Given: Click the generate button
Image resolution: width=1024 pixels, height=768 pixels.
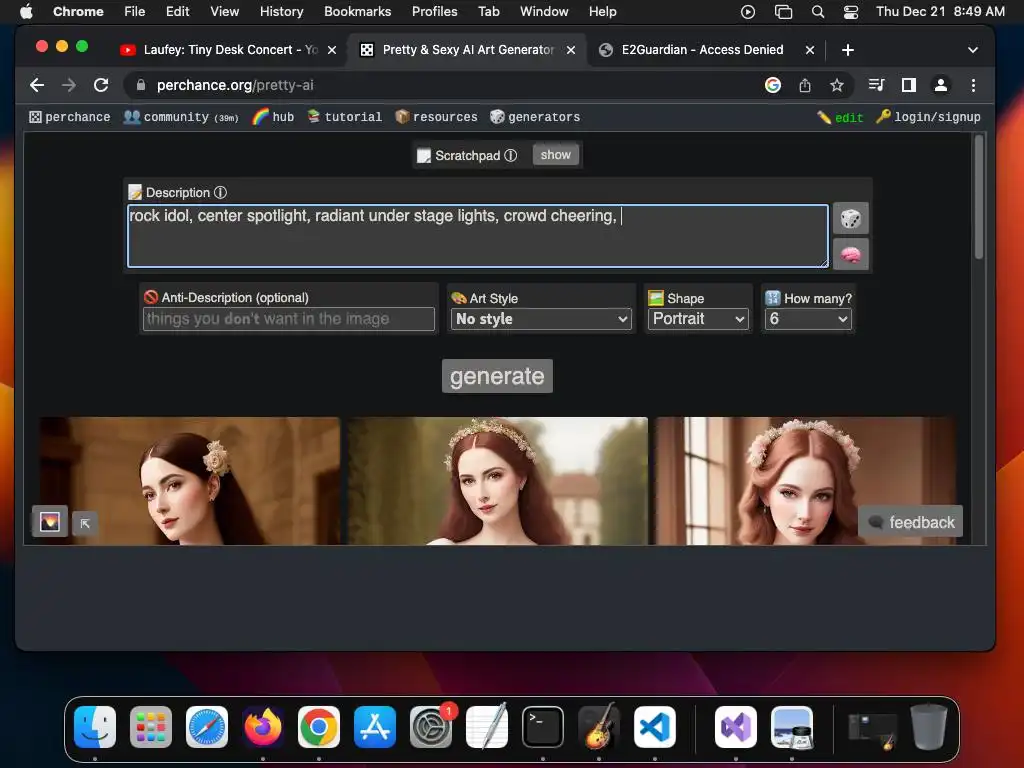Looking at the screenshot, I should click(497, 376).
